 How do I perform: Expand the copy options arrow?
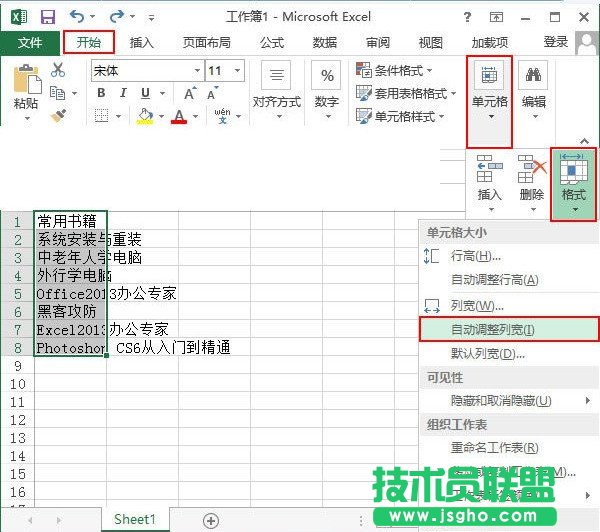coord(74,93)
